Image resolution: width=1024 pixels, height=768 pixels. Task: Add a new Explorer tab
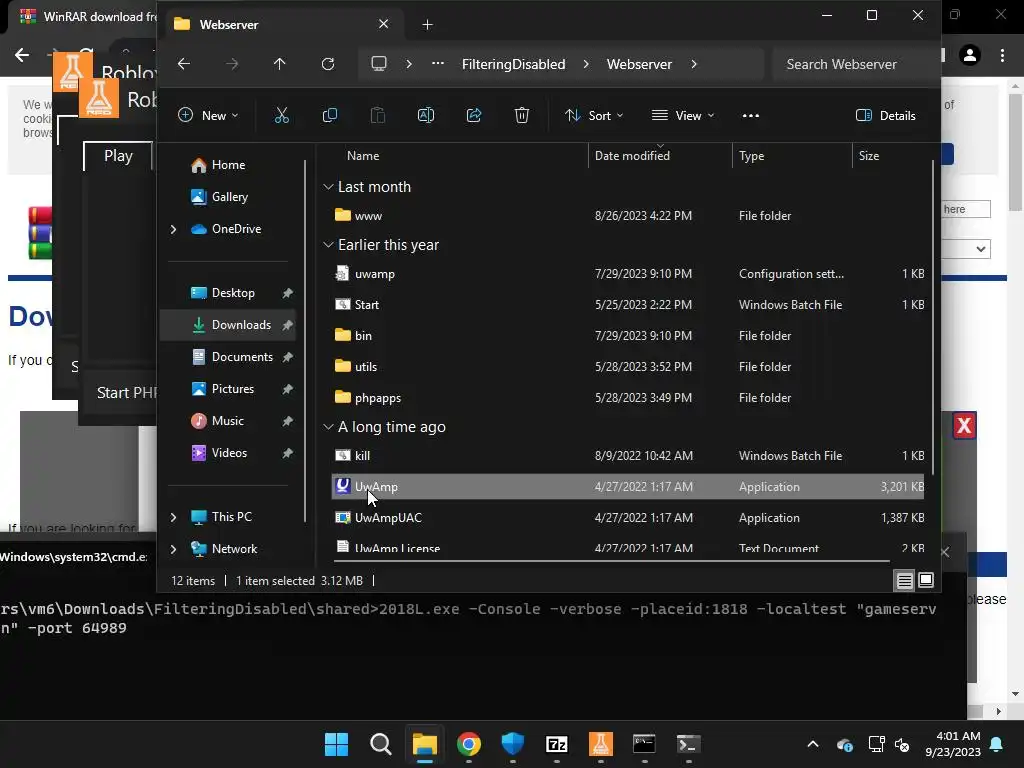427,24
